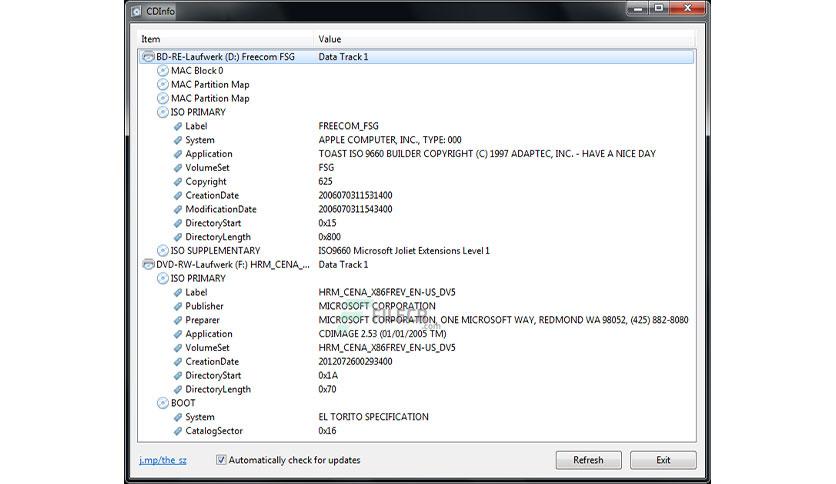The width and height of the screenshot is (836, 484).
Task: Click the Refresh button
Action: tap(589, 460)
